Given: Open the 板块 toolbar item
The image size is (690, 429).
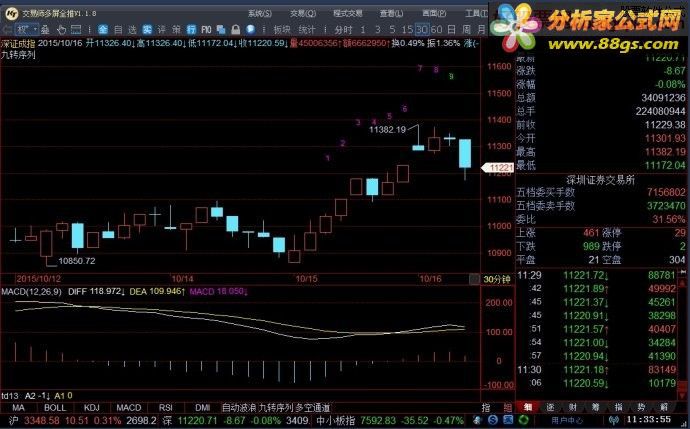Looking at the screenshot, I should coord(282,29).
